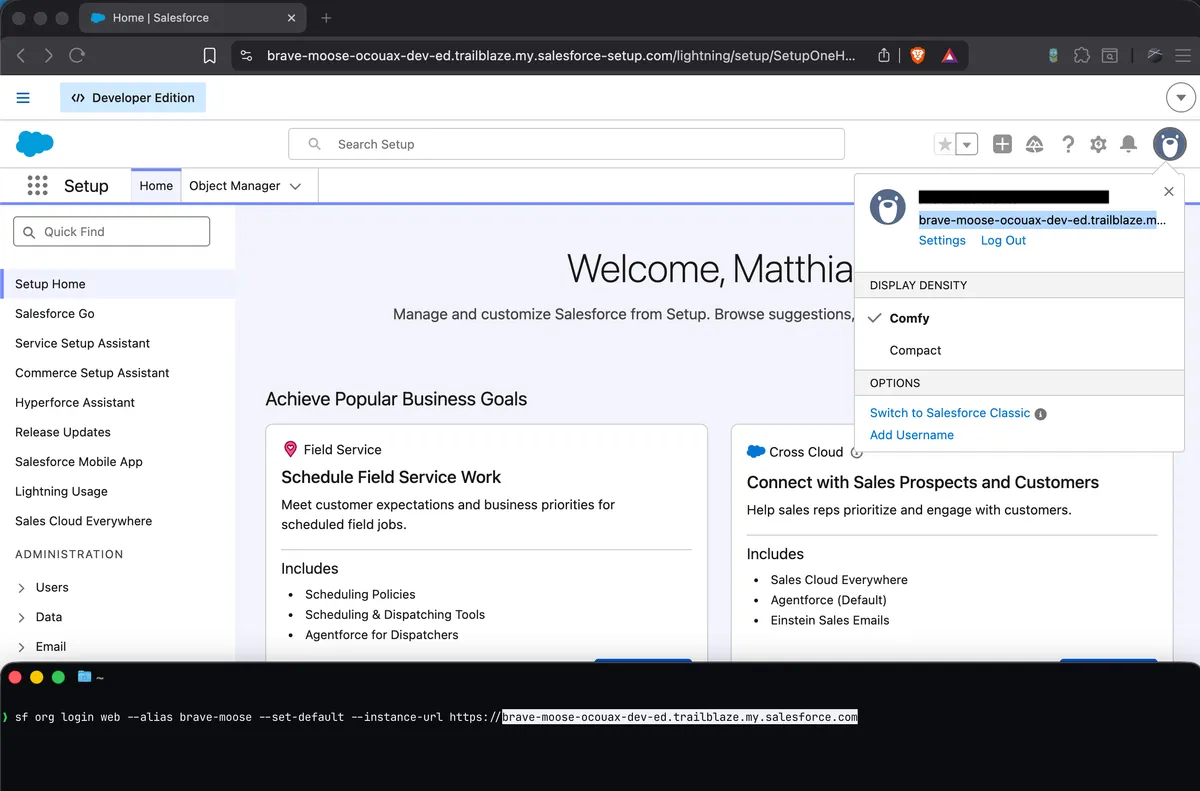Click the browser URL address bar
Viewport: 1200px width, 791px height.
pyautogui.click(x=560, y=56)
